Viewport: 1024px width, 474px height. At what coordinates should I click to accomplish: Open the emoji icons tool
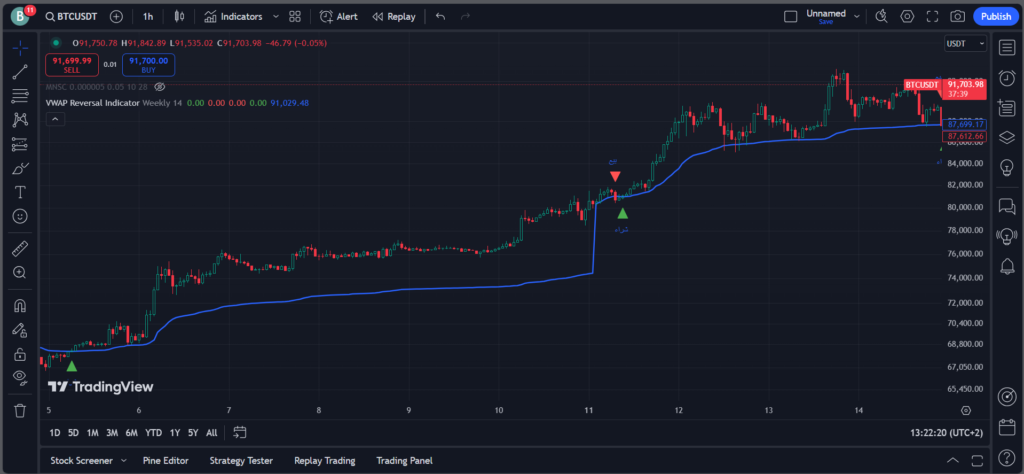click(20, 216)
